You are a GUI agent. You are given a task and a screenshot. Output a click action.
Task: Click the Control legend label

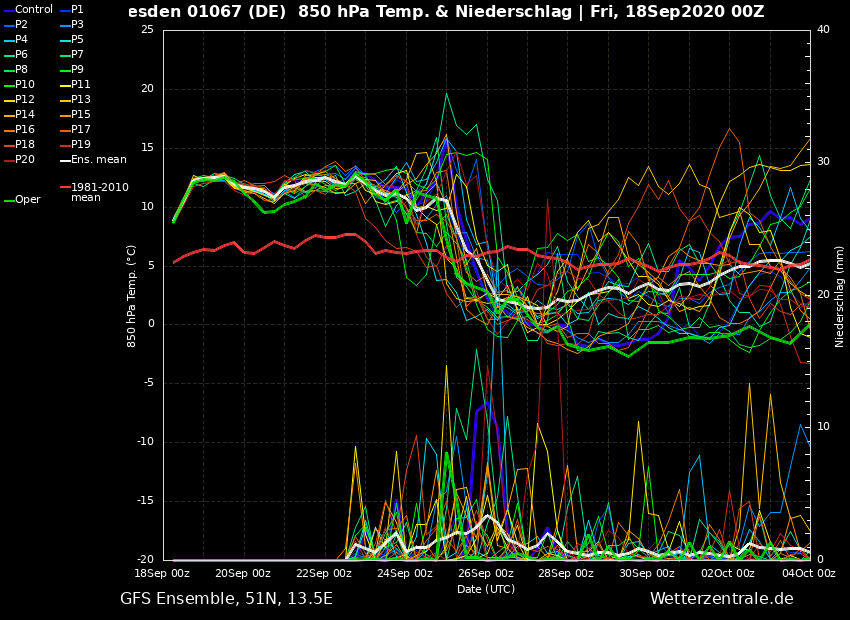(x=34, y=9)
